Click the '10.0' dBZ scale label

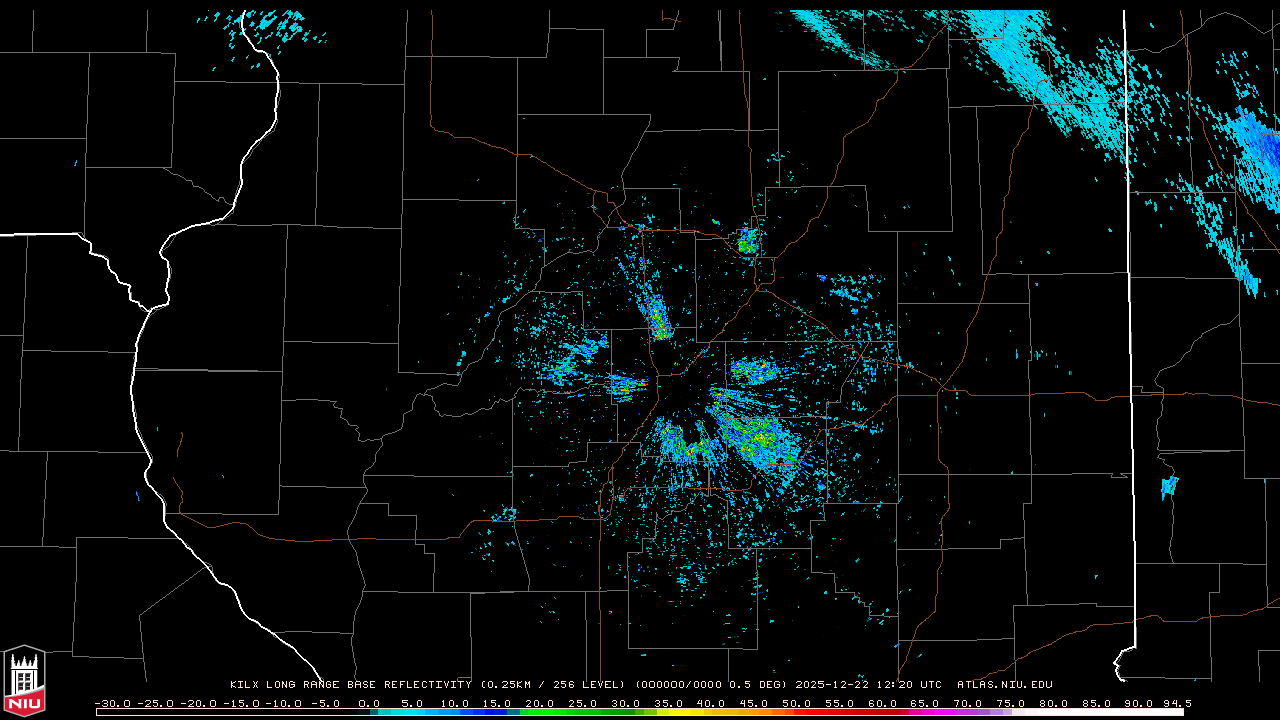tap(455, 703)
